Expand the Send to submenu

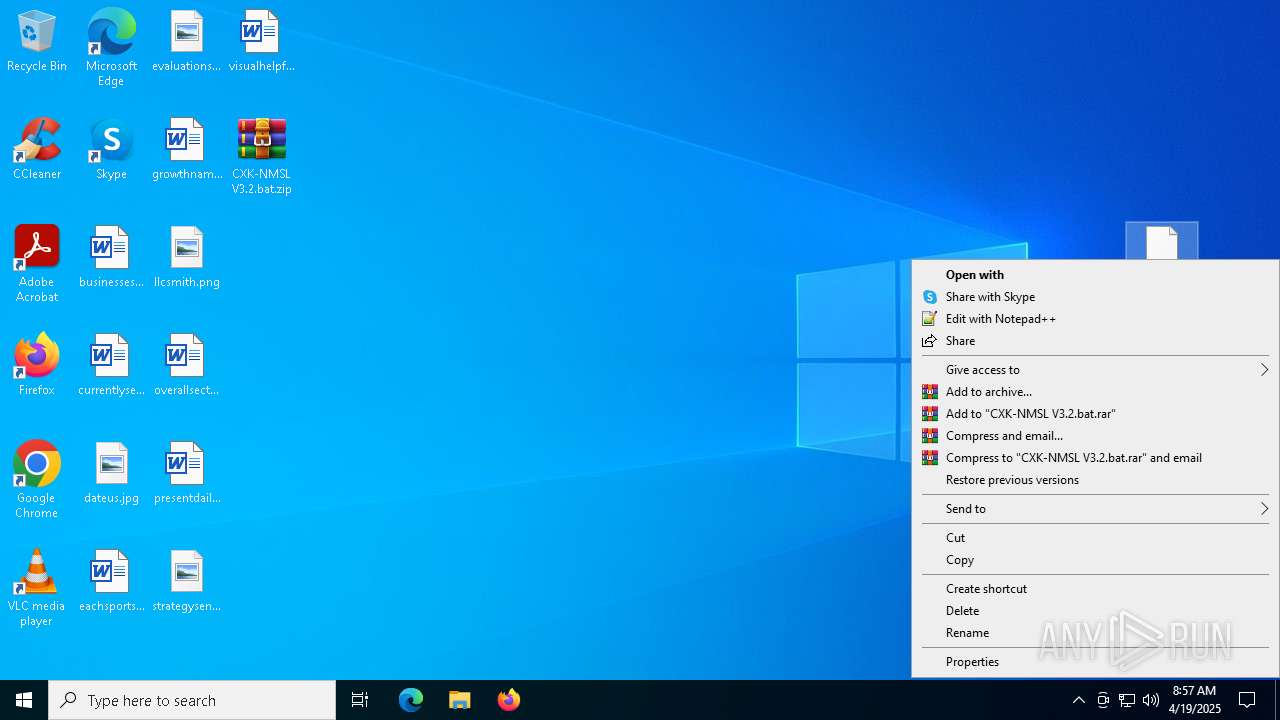[1095, 509]
